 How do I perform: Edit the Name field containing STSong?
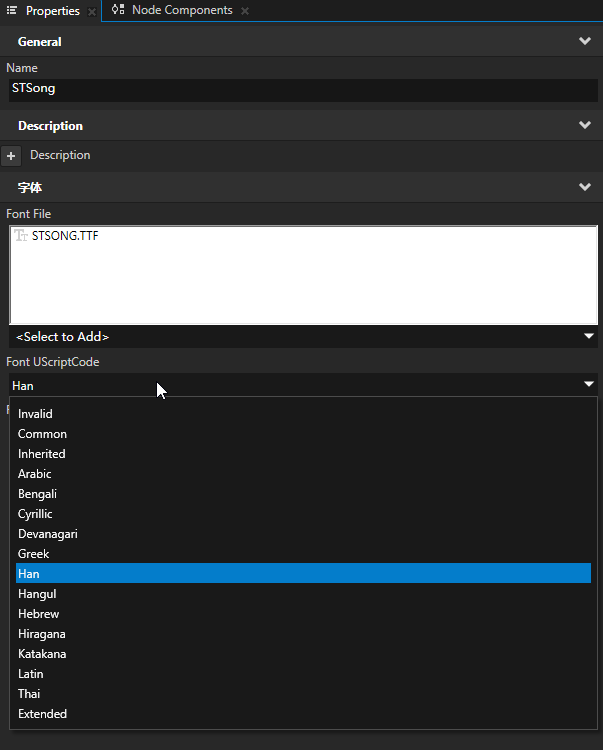(303, 90)
